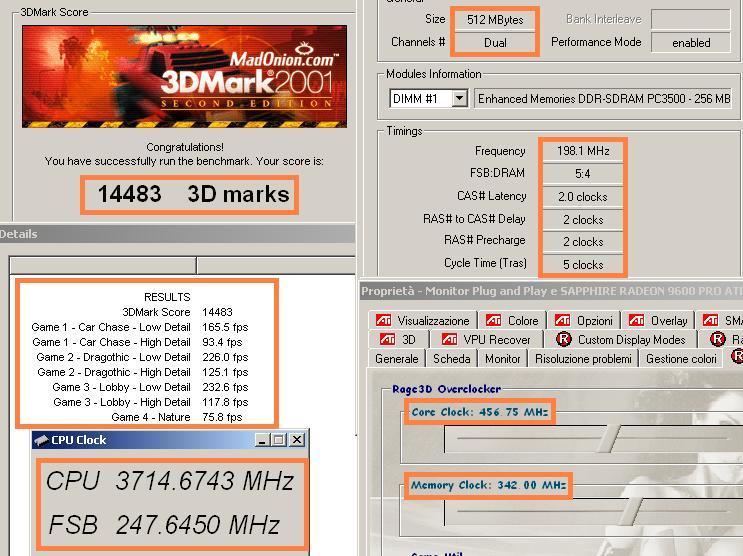Viewport: 743px width, 556px height.
Task: Select Game 3 Lobby High Detail row
Action: pos(151,402)
